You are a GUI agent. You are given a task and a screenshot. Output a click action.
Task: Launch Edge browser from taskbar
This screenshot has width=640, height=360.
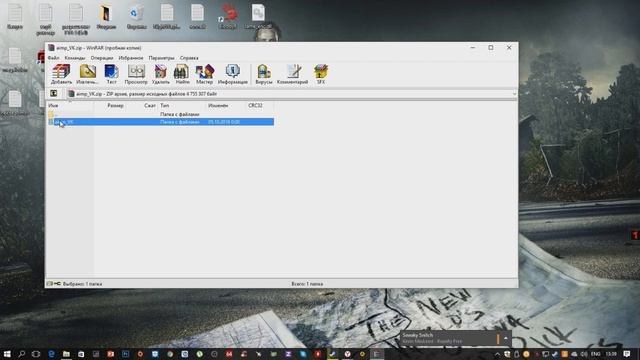tap(51, 353)
